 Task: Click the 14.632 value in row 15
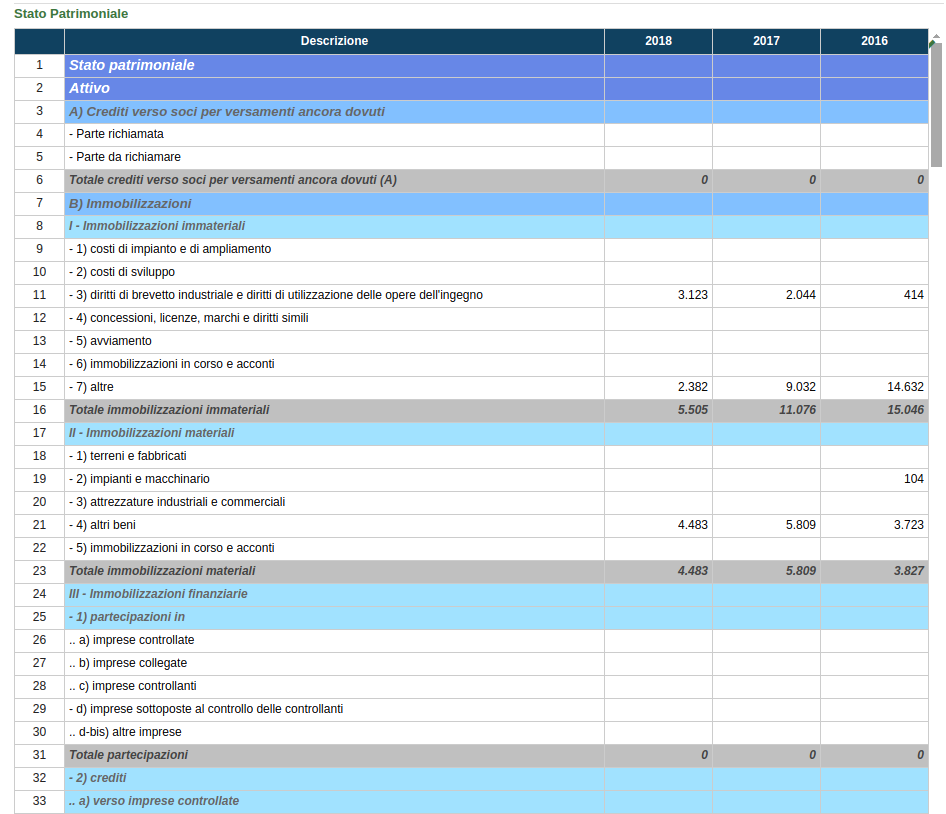click(906, 387)
